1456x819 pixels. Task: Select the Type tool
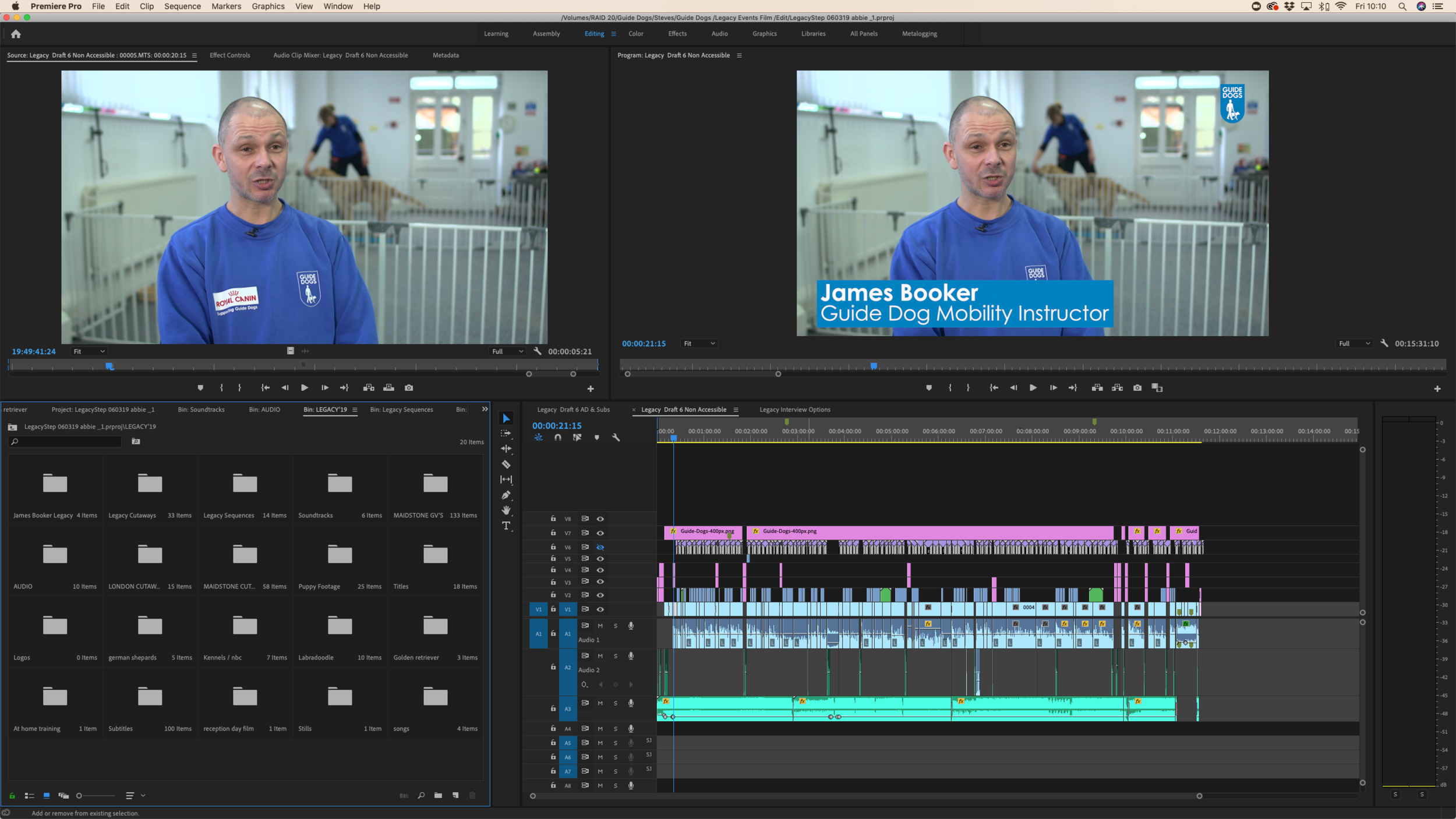click(506, 525)
